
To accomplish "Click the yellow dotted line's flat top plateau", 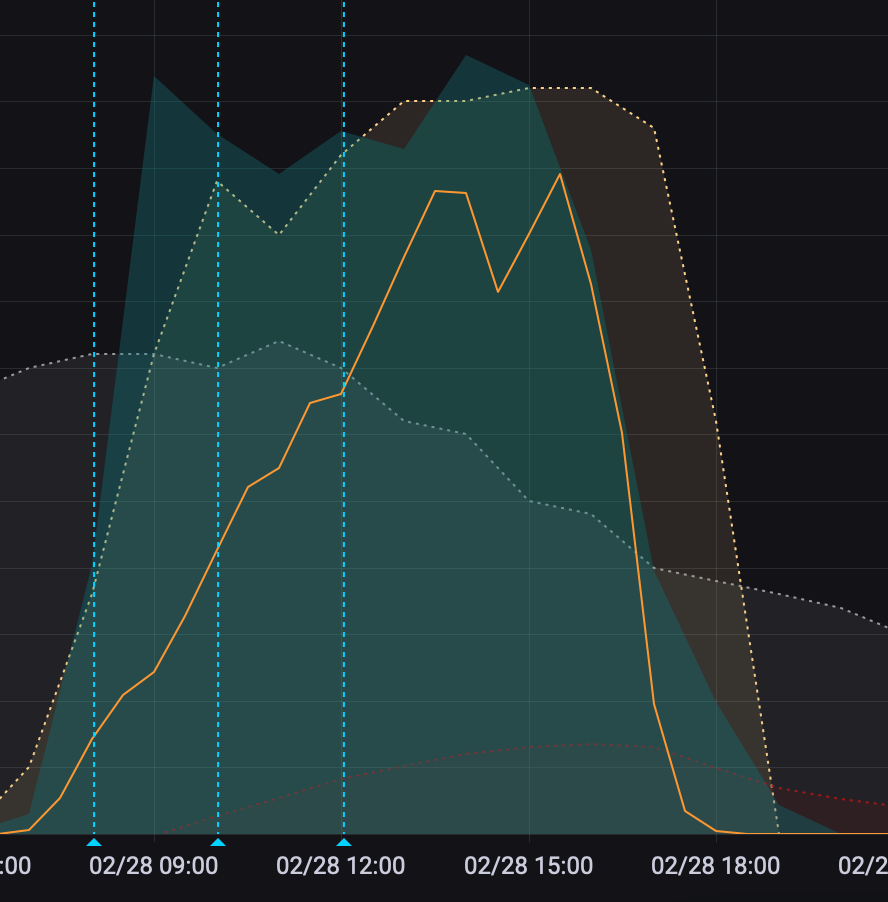I will pyautogui.click(x=560, y=88).
